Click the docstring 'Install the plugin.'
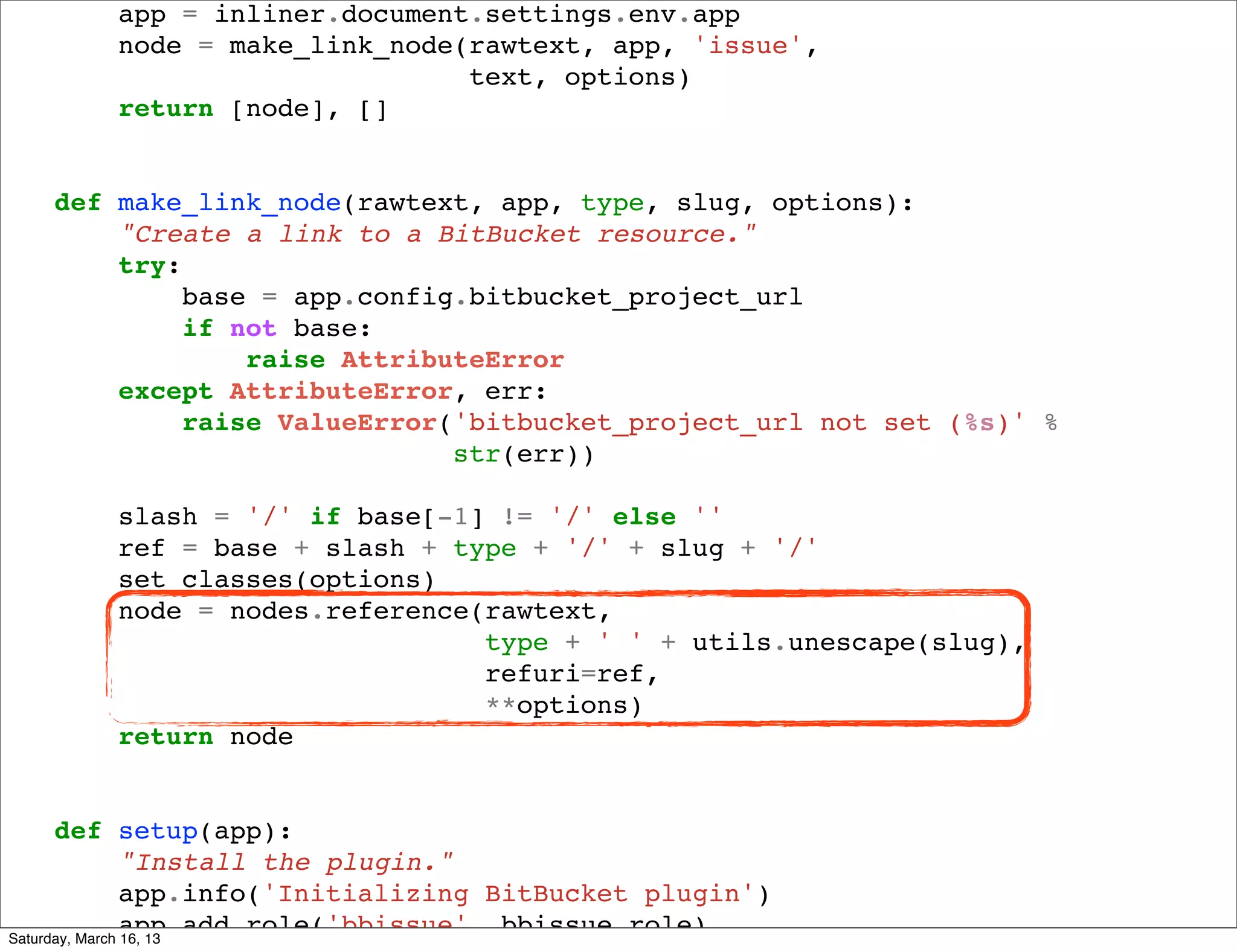The width and height of the screenshot is (1237, 952). 287,863
